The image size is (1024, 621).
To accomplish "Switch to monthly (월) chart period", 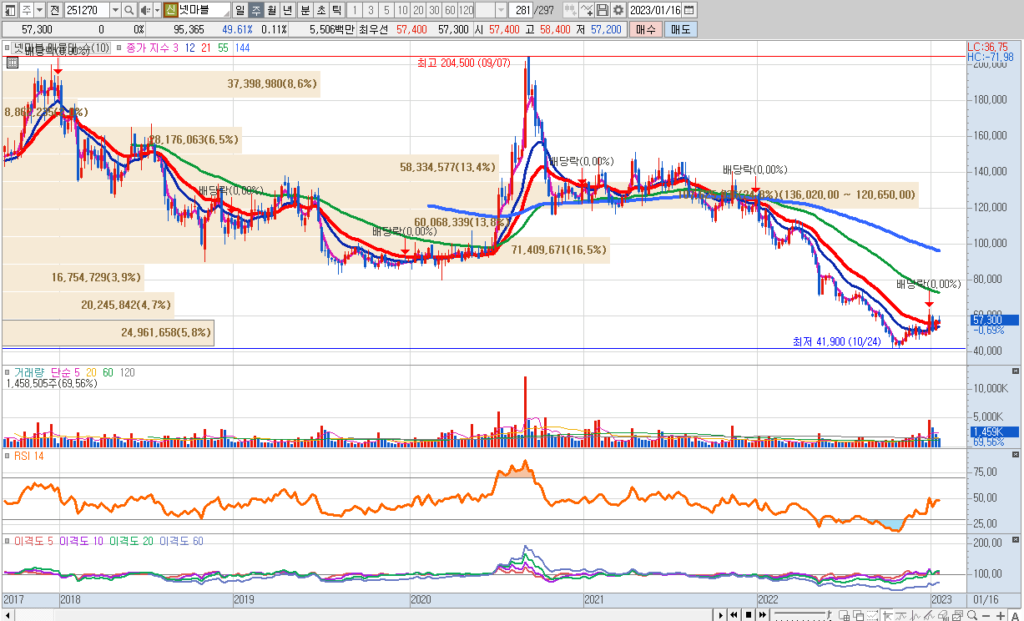I will (273, 10).
